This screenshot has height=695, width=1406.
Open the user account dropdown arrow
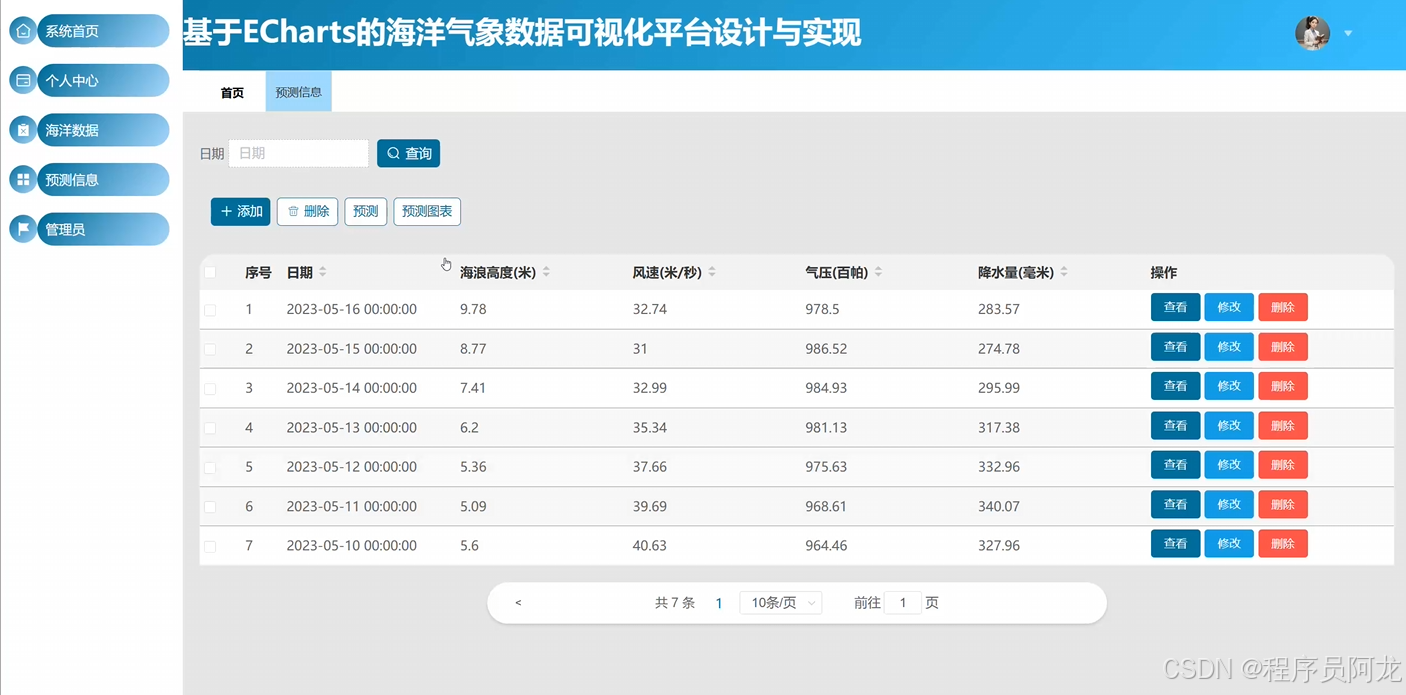point(1348,33)
